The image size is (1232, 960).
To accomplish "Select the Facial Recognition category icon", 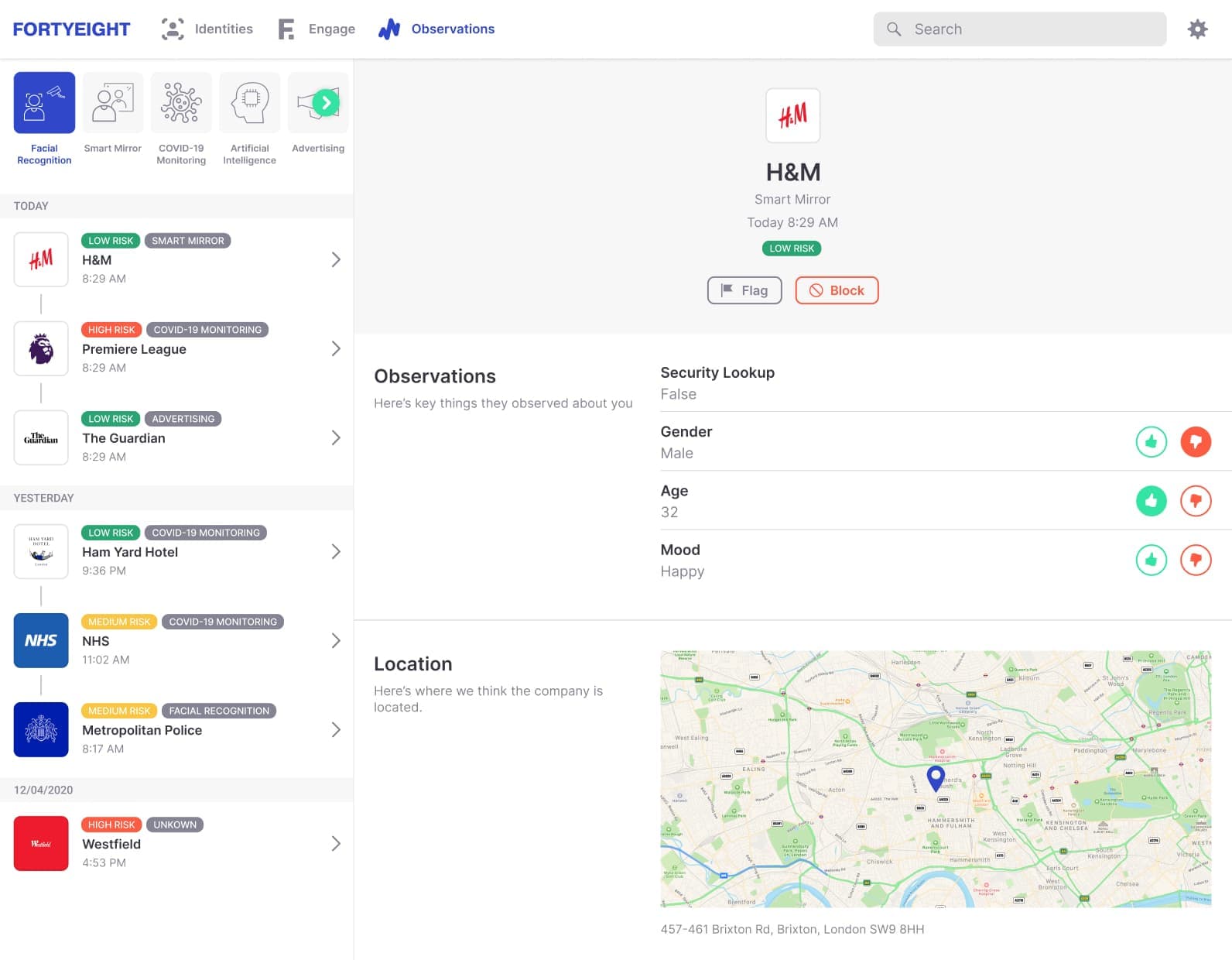I will click(44, 103).
